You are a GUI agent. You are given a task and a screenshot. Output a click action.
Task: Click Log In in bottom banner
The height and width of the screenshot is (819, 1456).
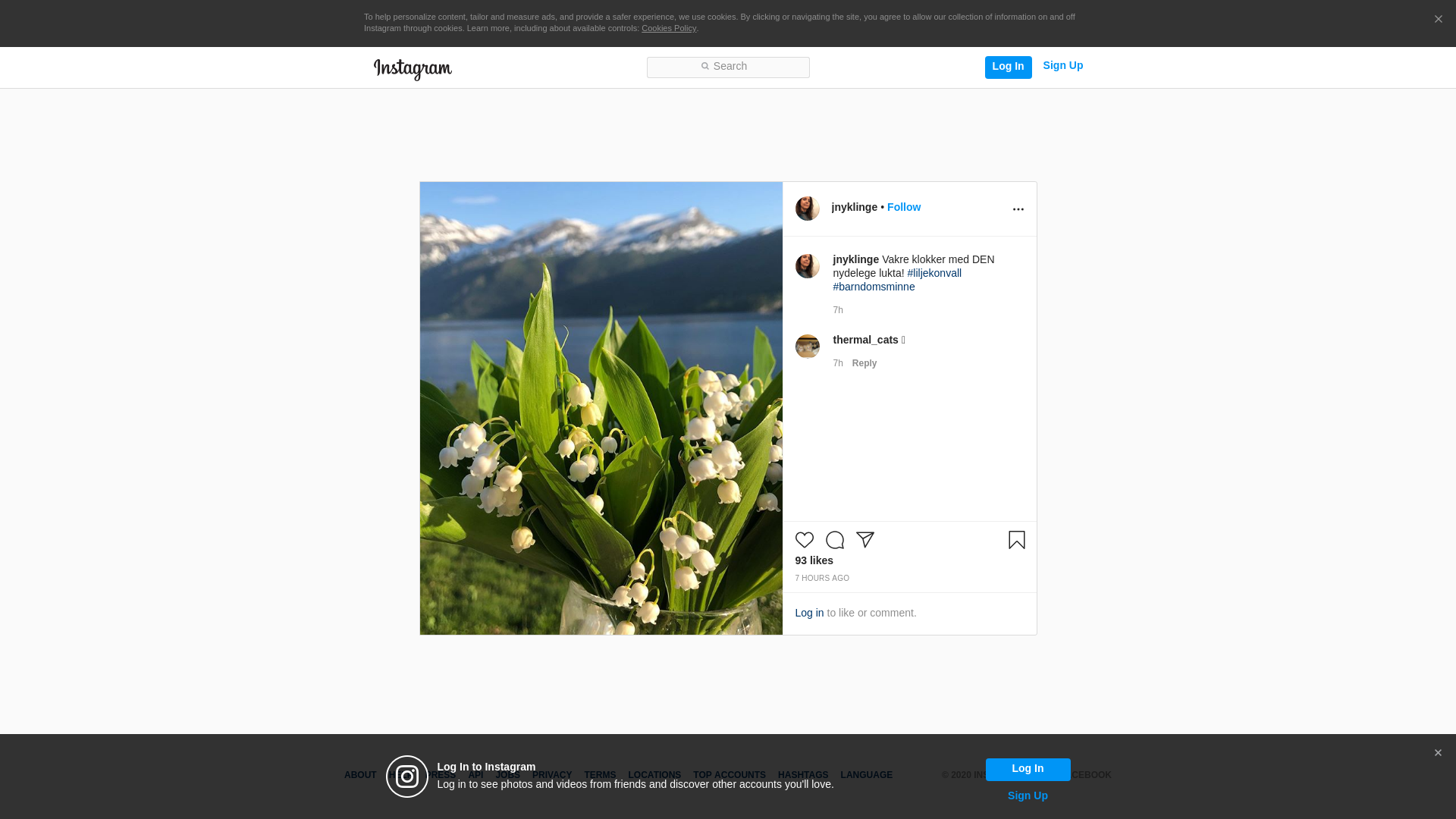(x=1028, y=770)
